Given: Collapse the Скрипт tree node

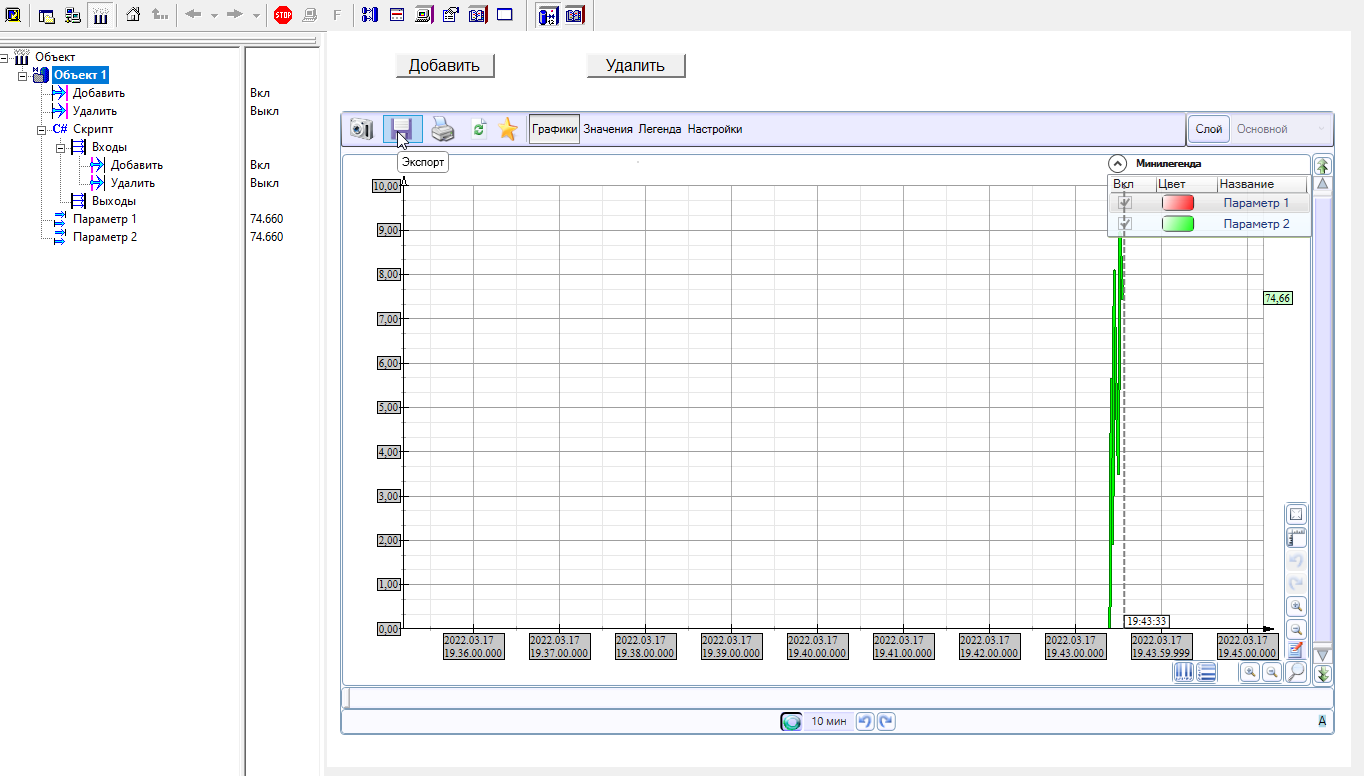Looking at the screenshot, I should [x=42, y=129].
